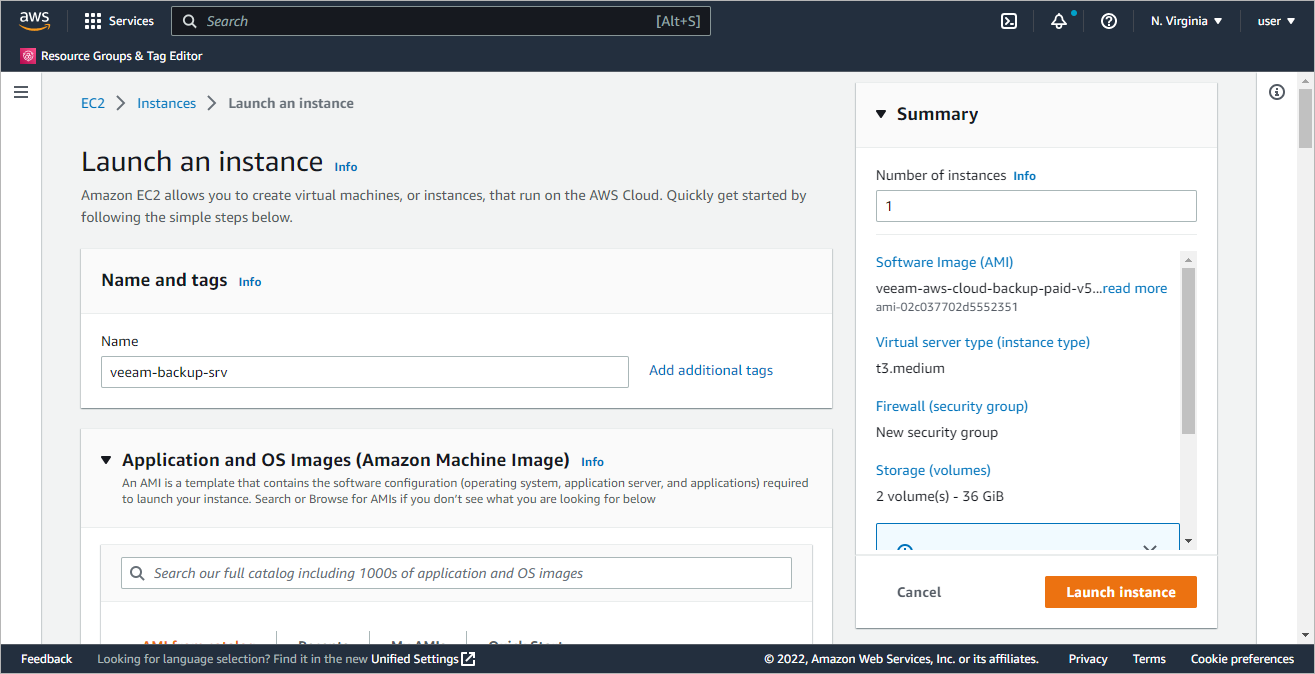Click the instance Name input field
Viewport: 1315px width, 674px height.
click(x=364, y=371)
